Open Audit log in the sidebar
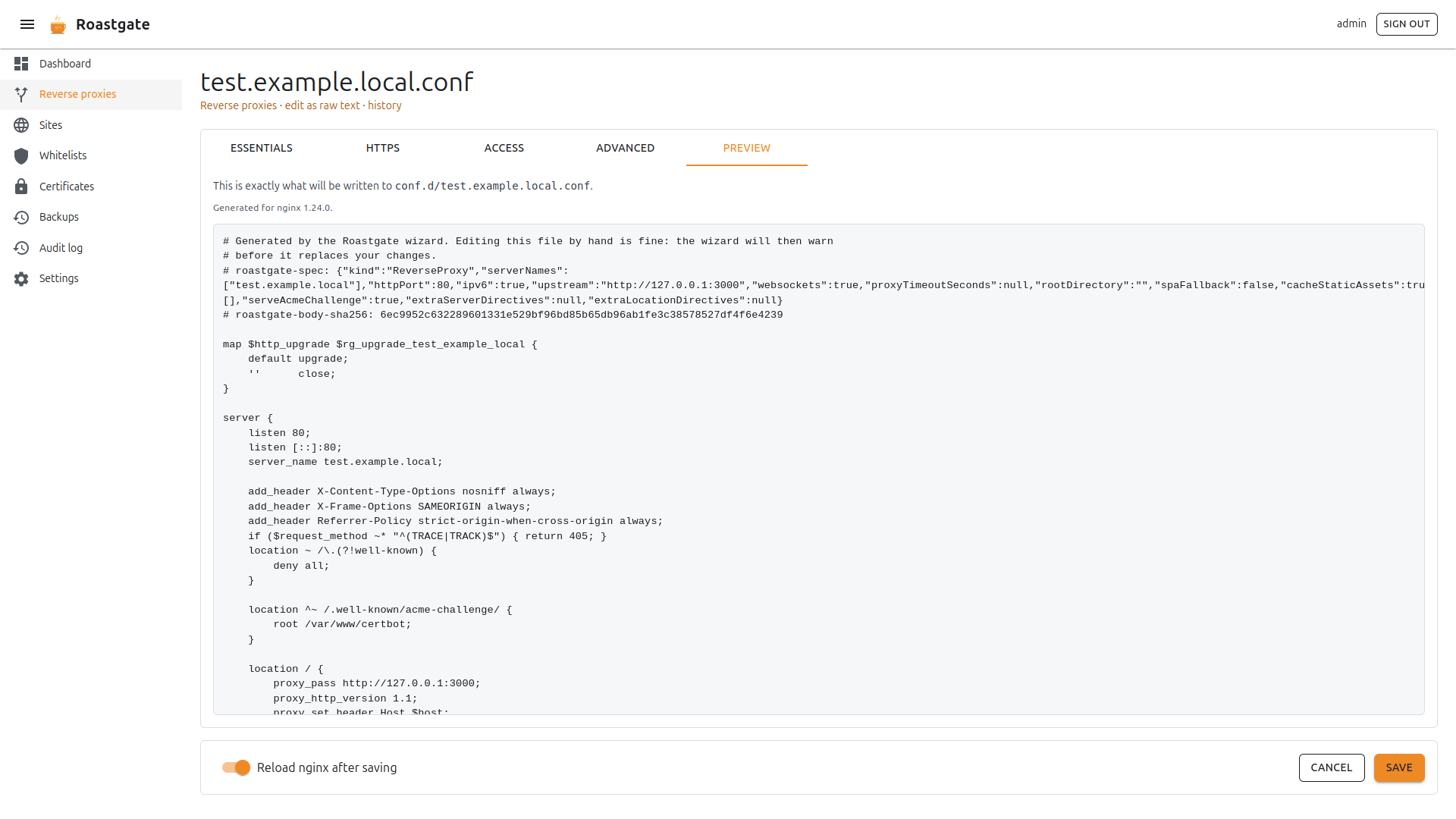This screenshot has height=819, width=1456. 91,248
